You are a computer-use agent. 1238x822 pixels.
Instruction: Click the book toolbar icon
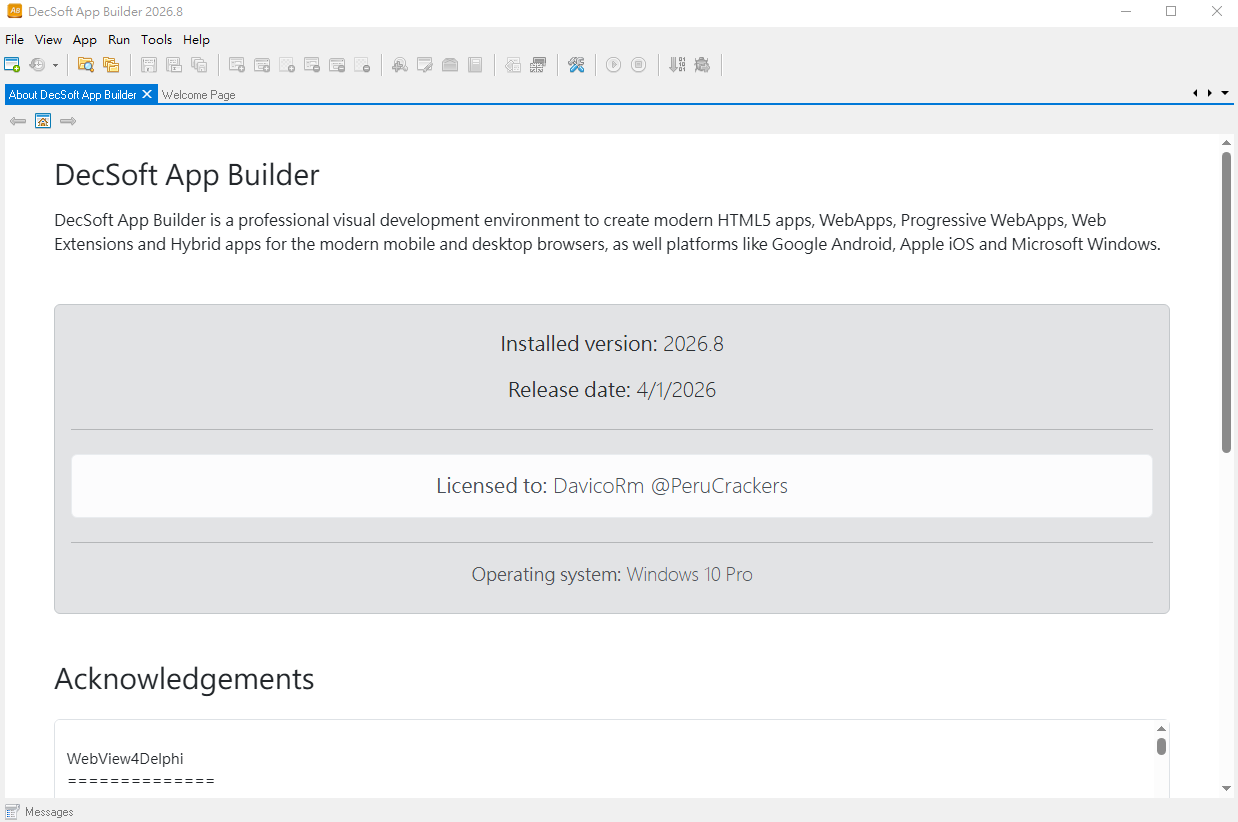475,65
